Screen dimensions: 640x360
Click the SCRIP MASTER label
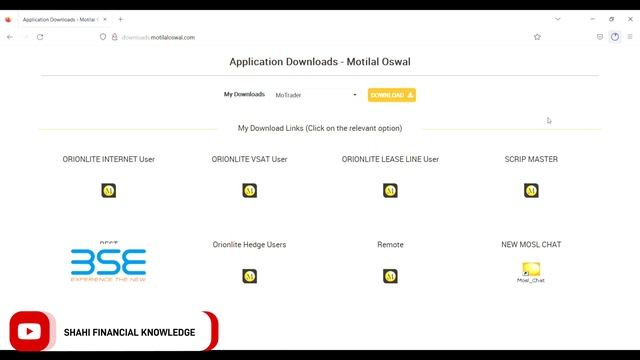pos(531,159)
